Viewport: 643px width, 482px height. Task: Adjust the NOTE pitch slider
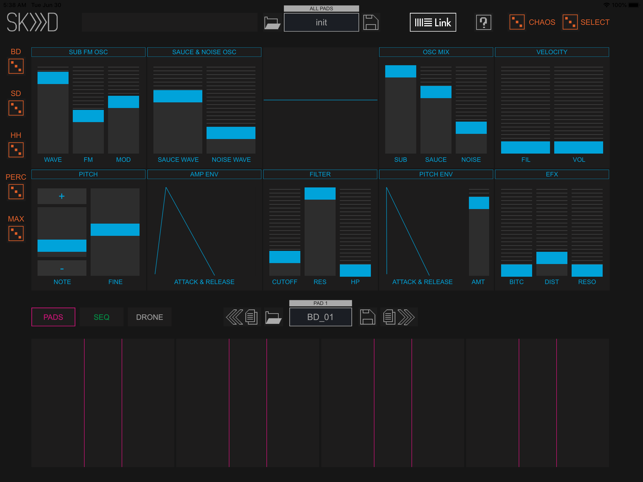pos(62,232)
